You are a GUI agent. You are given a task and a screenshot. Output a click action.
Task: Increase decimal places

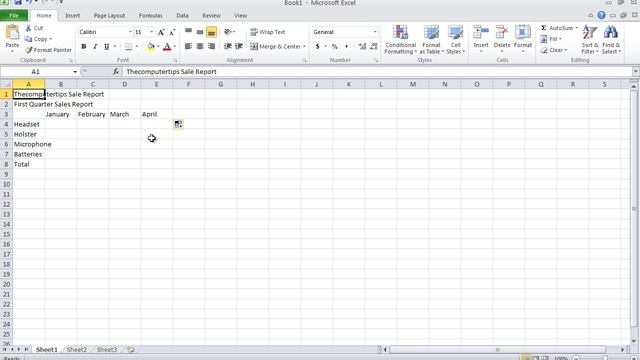point(362,47)
